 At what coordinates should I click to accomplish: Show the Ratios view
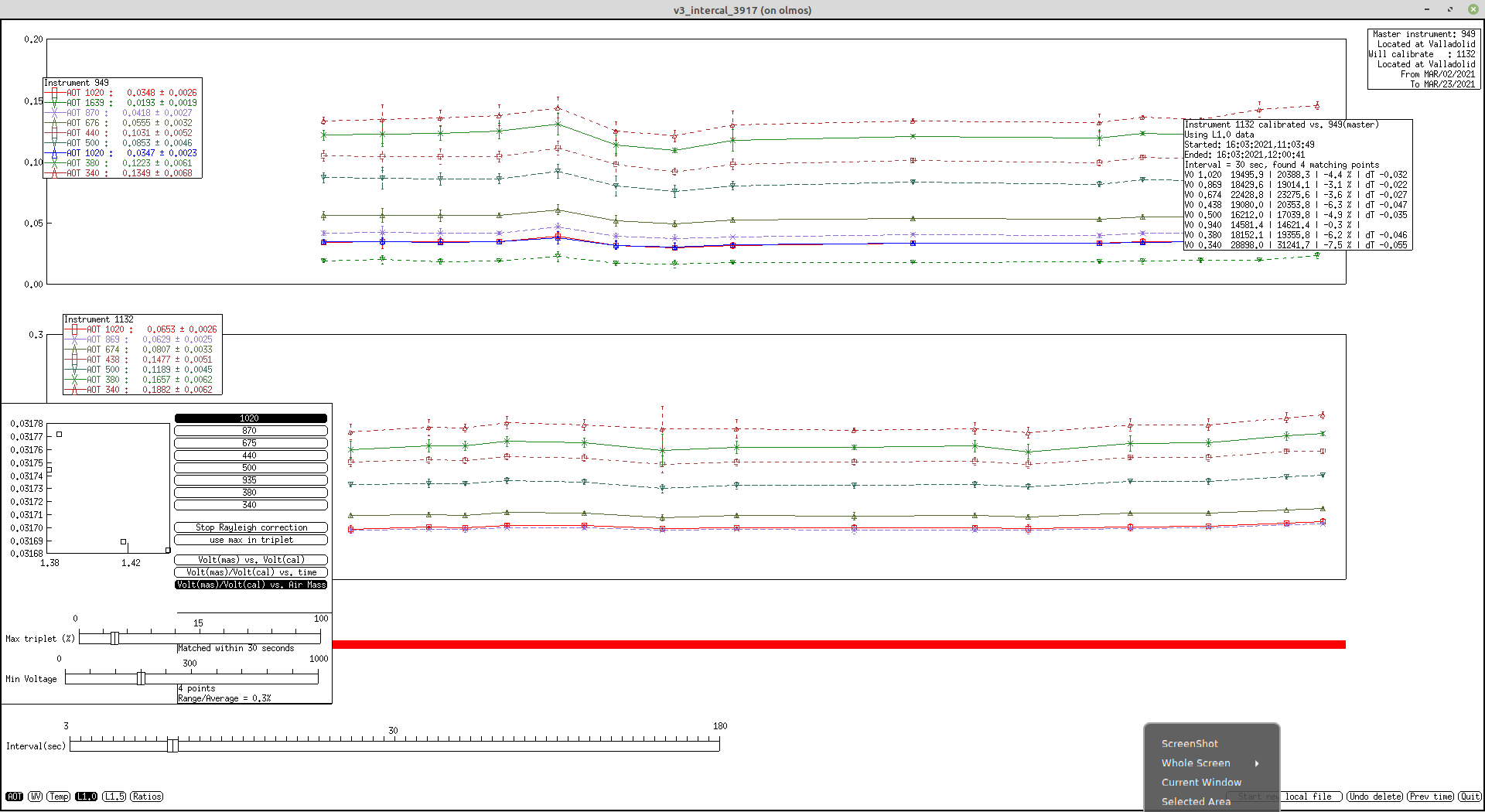[147, 797]
